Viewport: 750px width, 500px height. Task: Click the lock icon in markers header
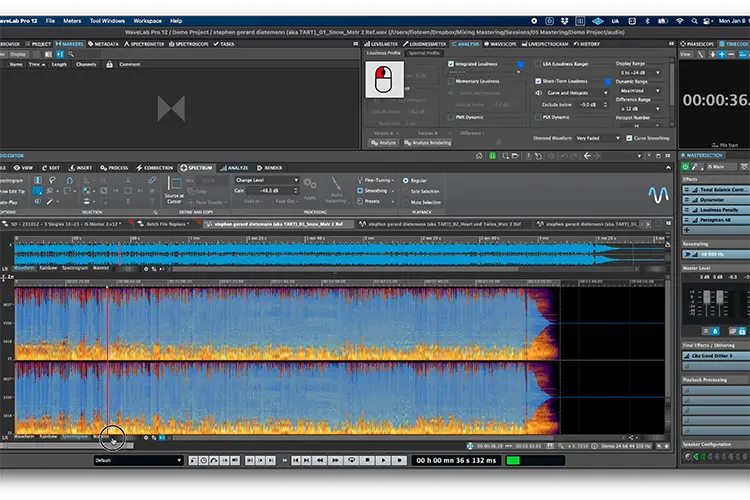point(109,64)
